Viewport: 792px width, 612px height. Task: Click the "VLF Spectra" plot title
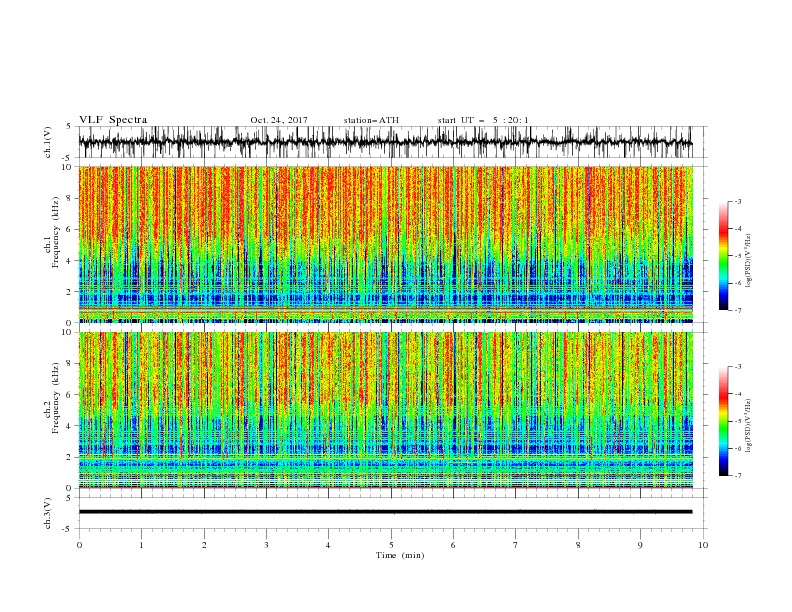[x=113, y=120]
